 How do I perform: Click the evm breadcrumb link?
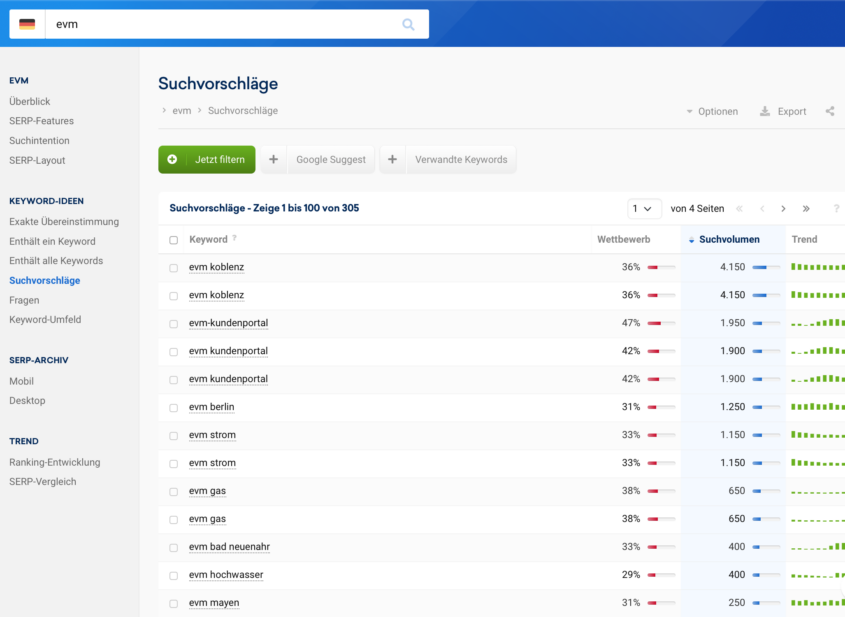182,110
